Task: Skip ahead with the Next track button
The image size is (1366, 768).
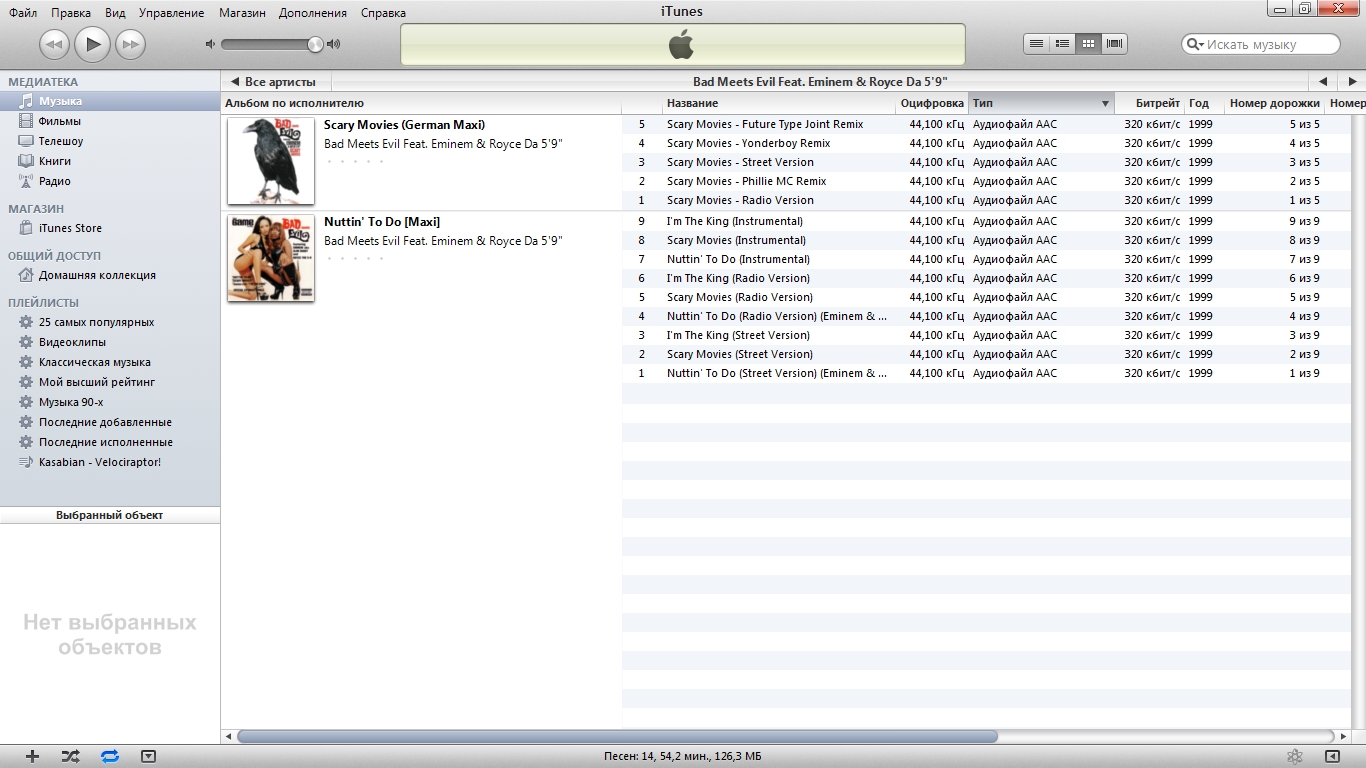Action: 130,44
